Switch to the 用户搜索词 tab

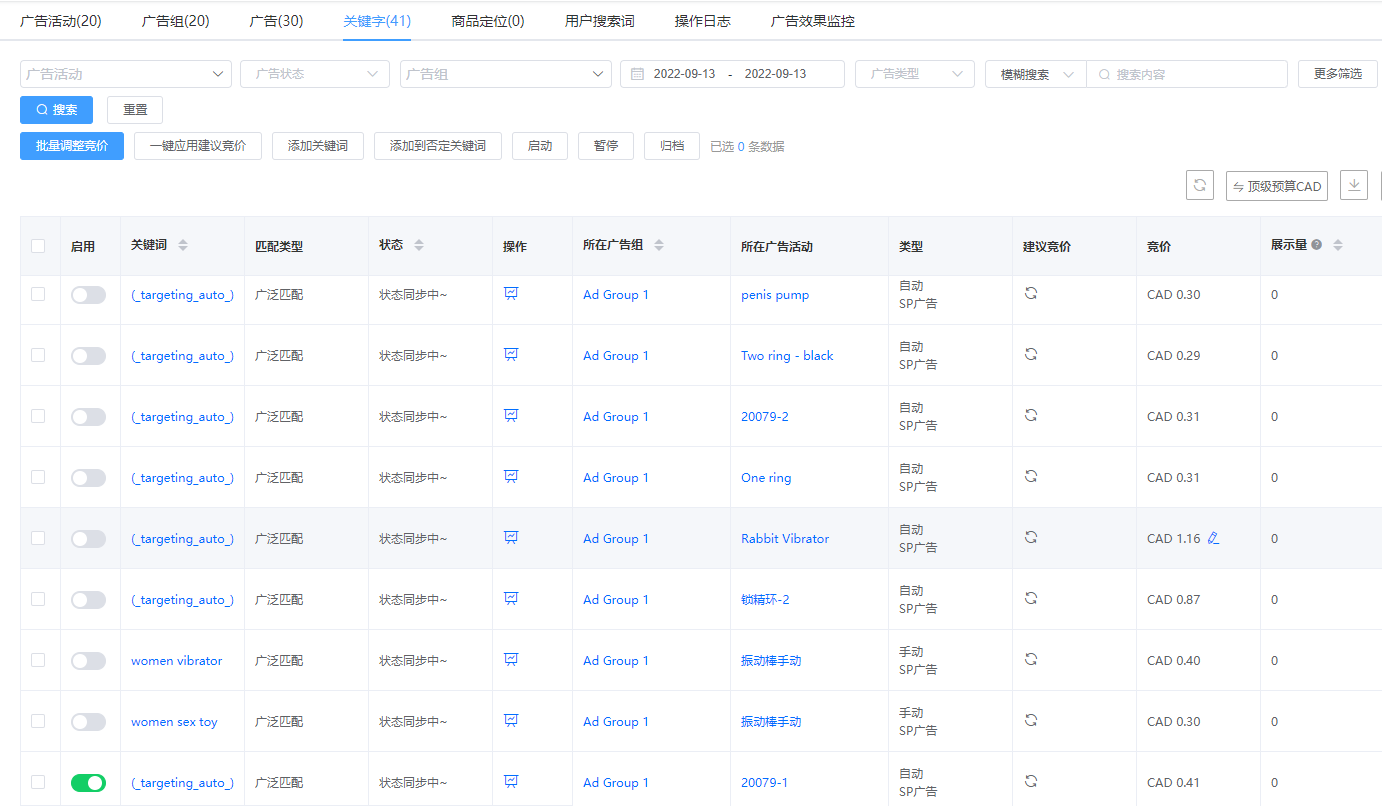tap(599, 21)
